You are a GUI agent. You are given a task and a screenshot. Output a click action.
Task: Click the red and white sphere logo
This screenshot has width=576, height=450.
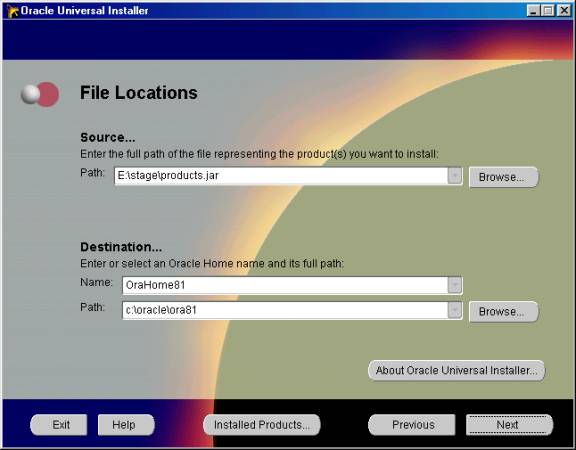[x=40, y=94]
